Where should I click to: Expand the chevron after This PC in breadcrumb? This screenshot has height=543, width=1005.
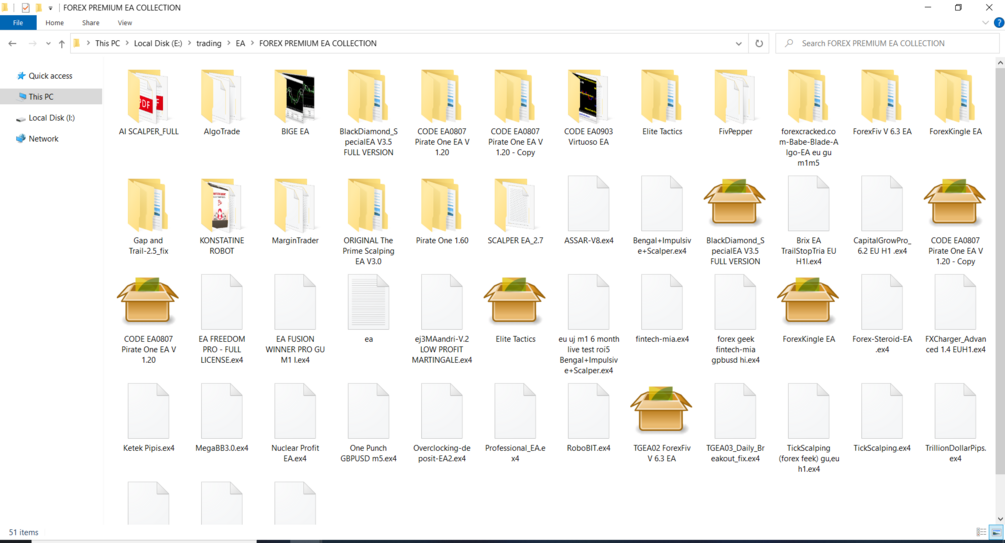pos(127,44)
